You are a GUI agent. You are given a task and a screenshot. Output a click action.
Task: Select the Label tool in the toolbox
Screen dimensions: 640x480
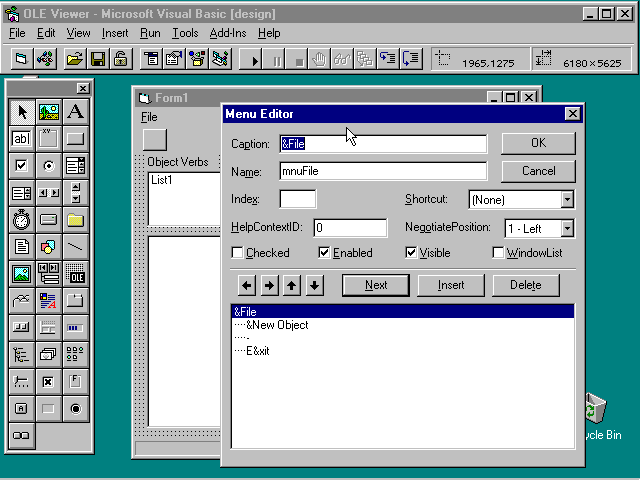coord(75,112)
